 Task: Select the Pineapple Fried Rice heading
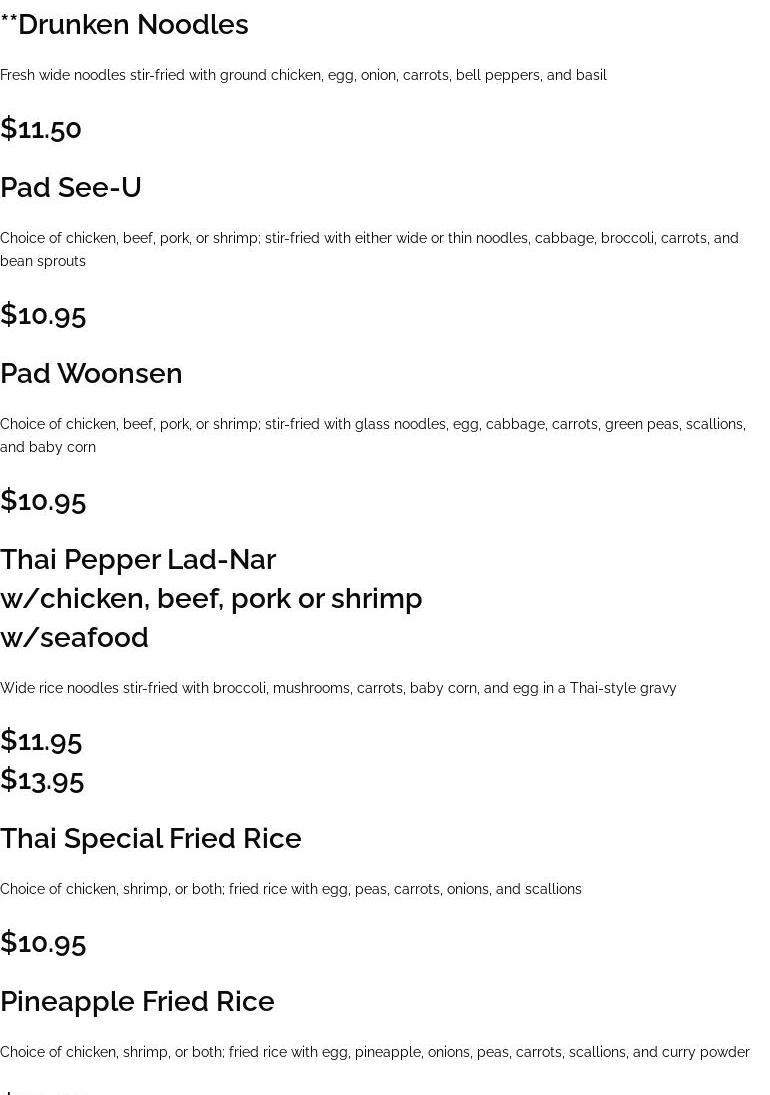click(137, 1002)
